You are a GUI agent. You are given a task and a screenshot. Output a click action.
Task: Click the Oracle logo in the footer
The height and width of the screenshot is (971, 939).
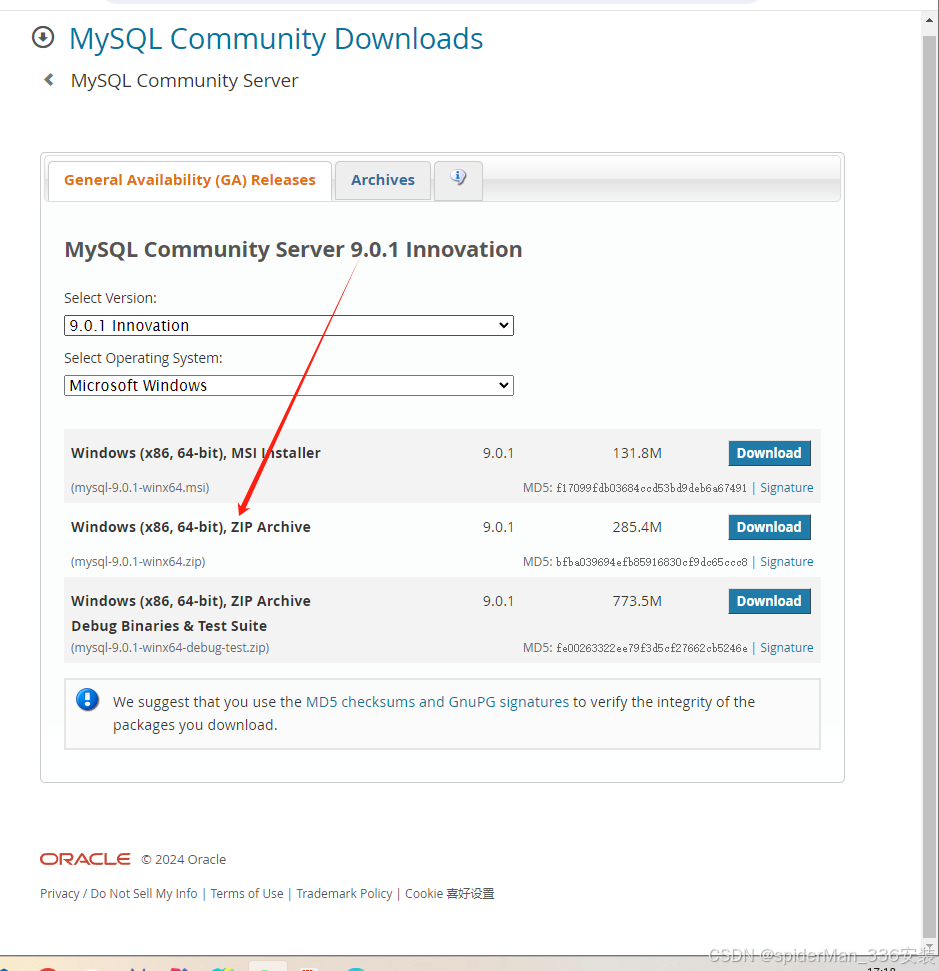84,859
